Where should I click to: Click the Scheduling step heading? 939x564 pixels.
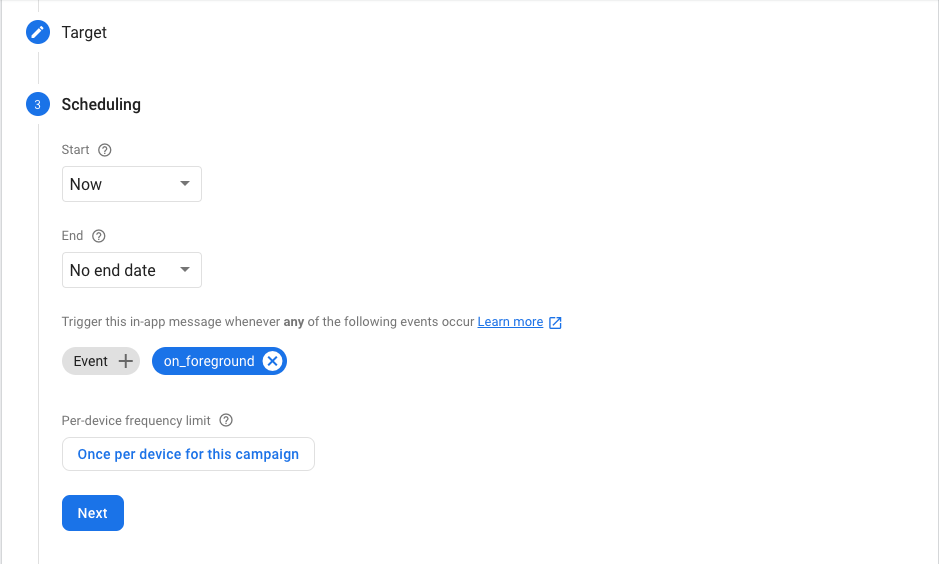click(x=101, y=104)
